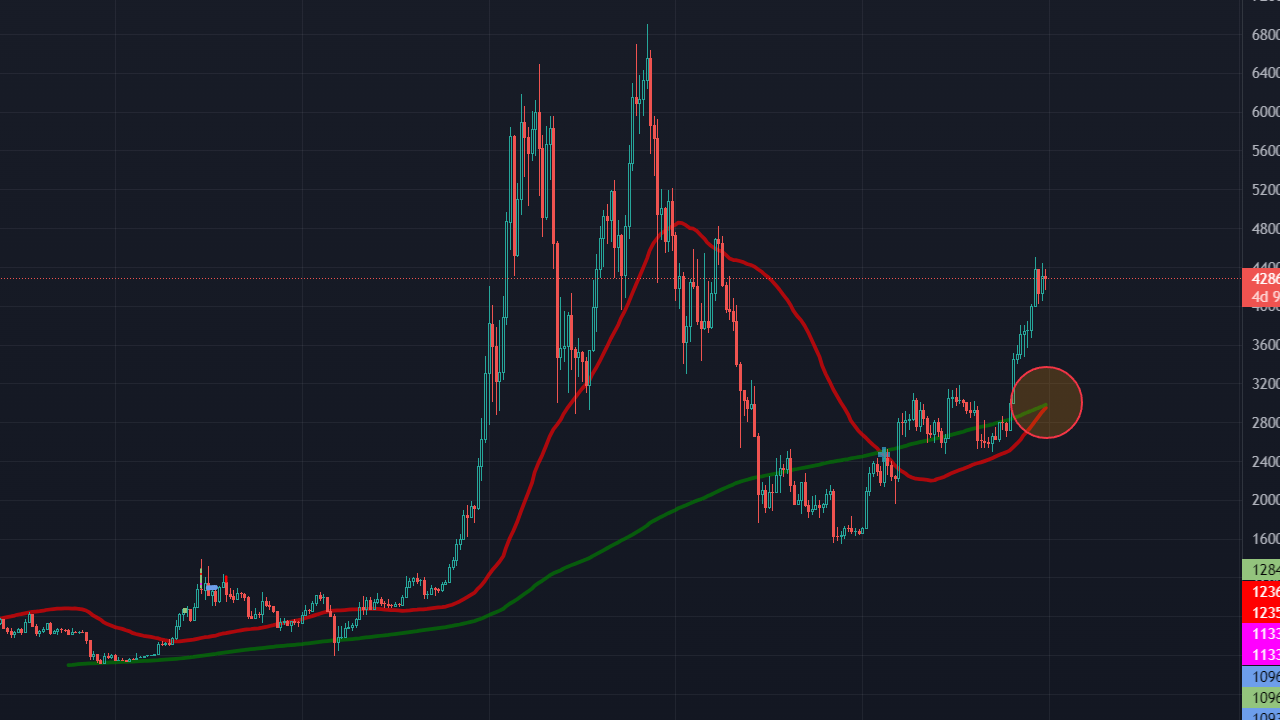Click the green 1096 indicator value label

click(1261, 697)
